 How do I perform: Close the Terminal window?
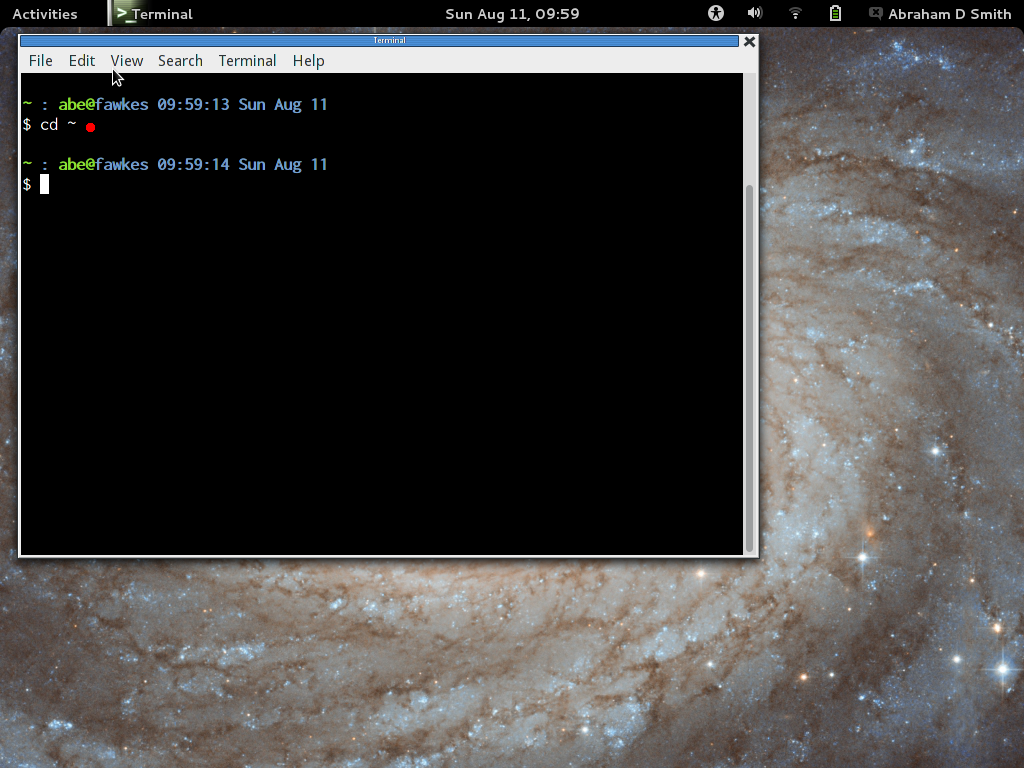click(750, 42)
